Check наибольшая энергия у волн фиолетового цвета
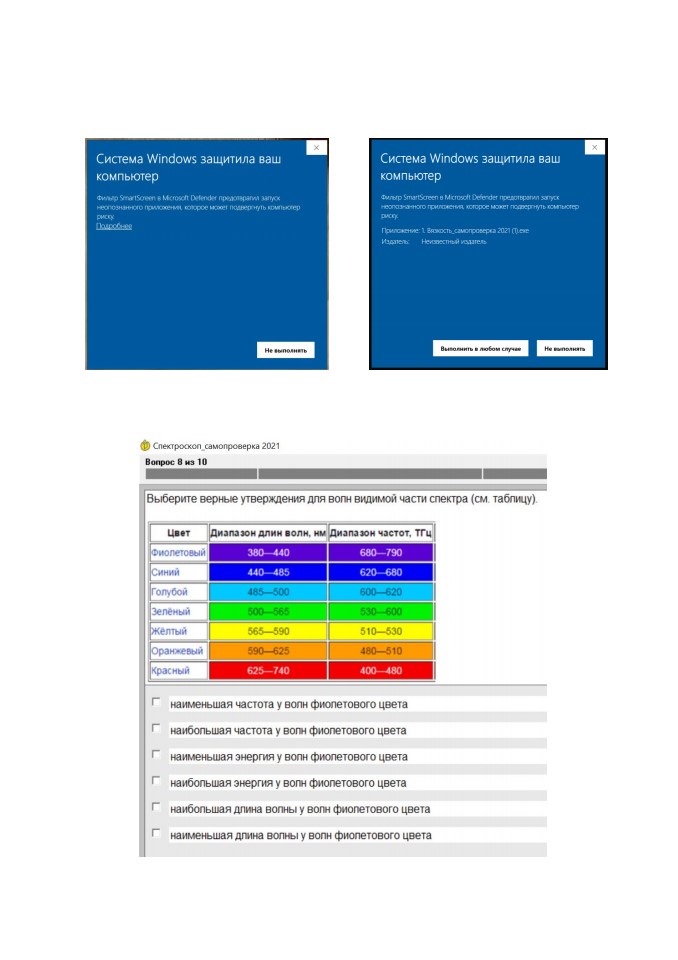The image size is (678, 960). tap(156, 781)
